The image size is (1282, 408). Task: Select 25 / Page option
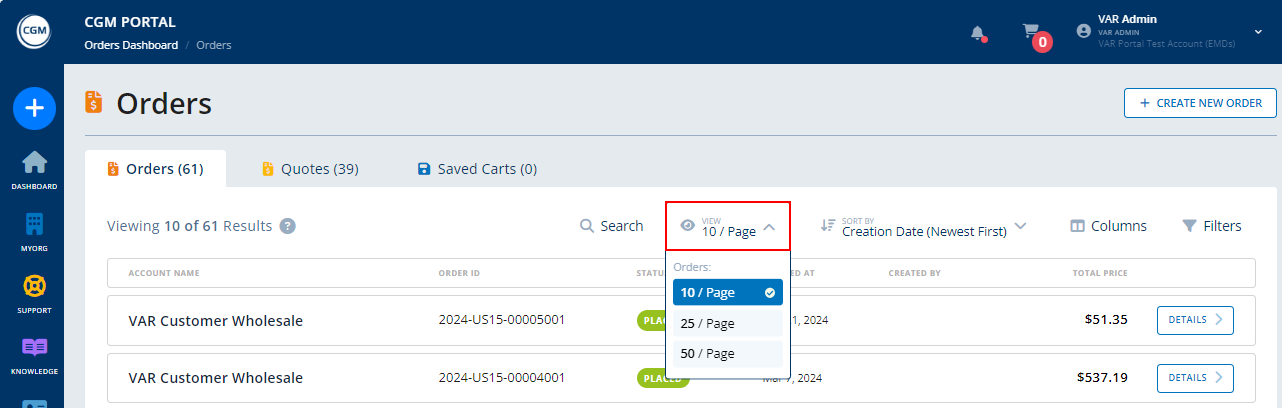point(727,323)
